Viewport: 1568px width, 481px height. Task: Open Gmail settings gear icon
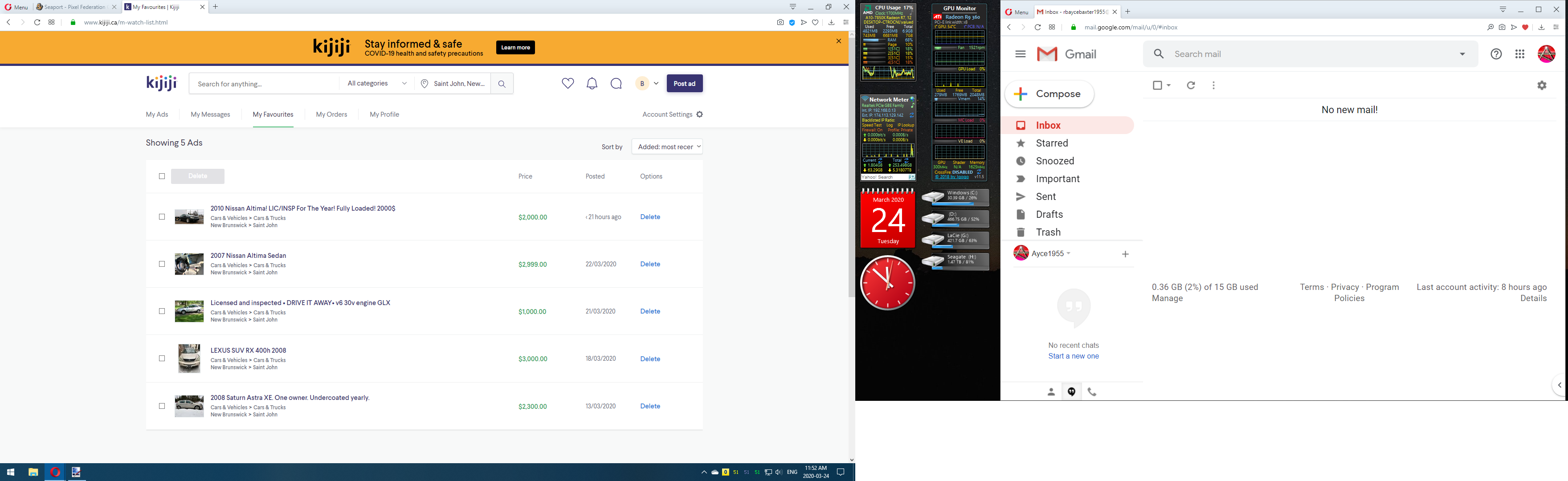(x=1541, y=85)
